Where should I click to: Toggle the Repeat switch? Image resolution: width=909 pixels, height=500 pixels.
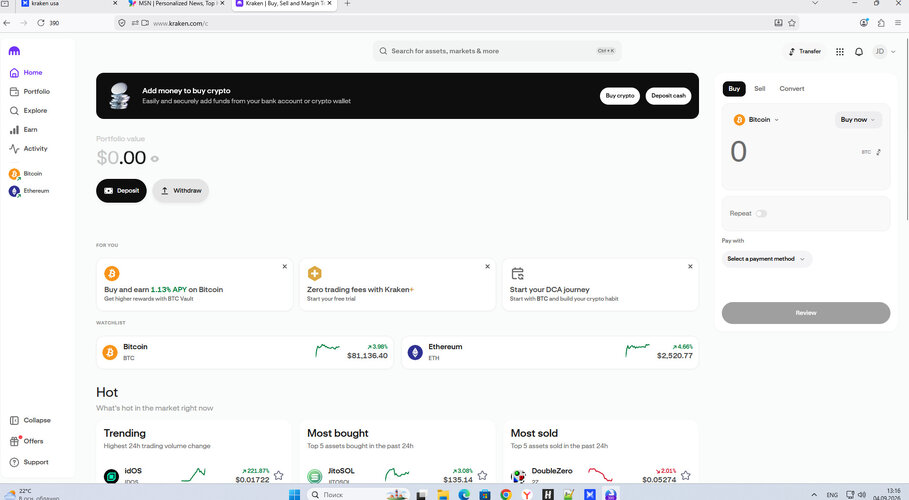click(761, 214)
